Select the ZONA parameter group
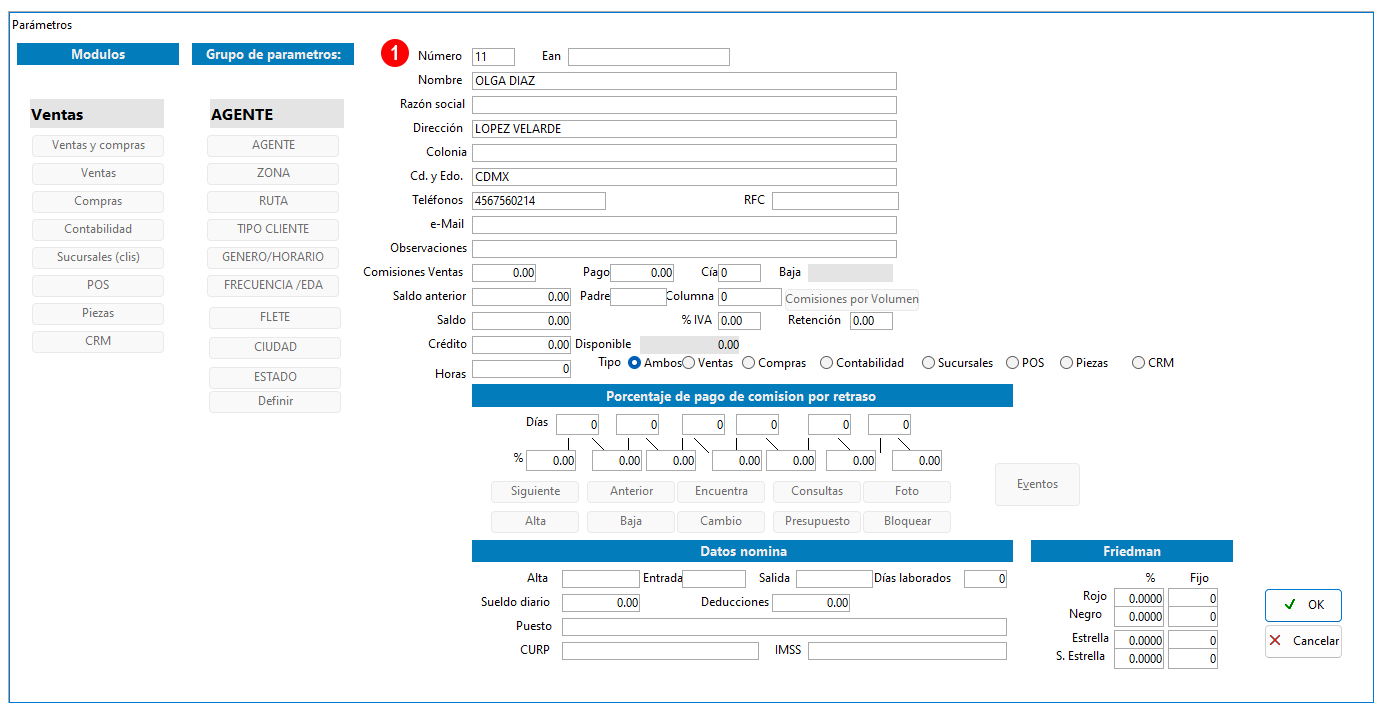Viewport: 1380px width, 709px height. [273, 174]
